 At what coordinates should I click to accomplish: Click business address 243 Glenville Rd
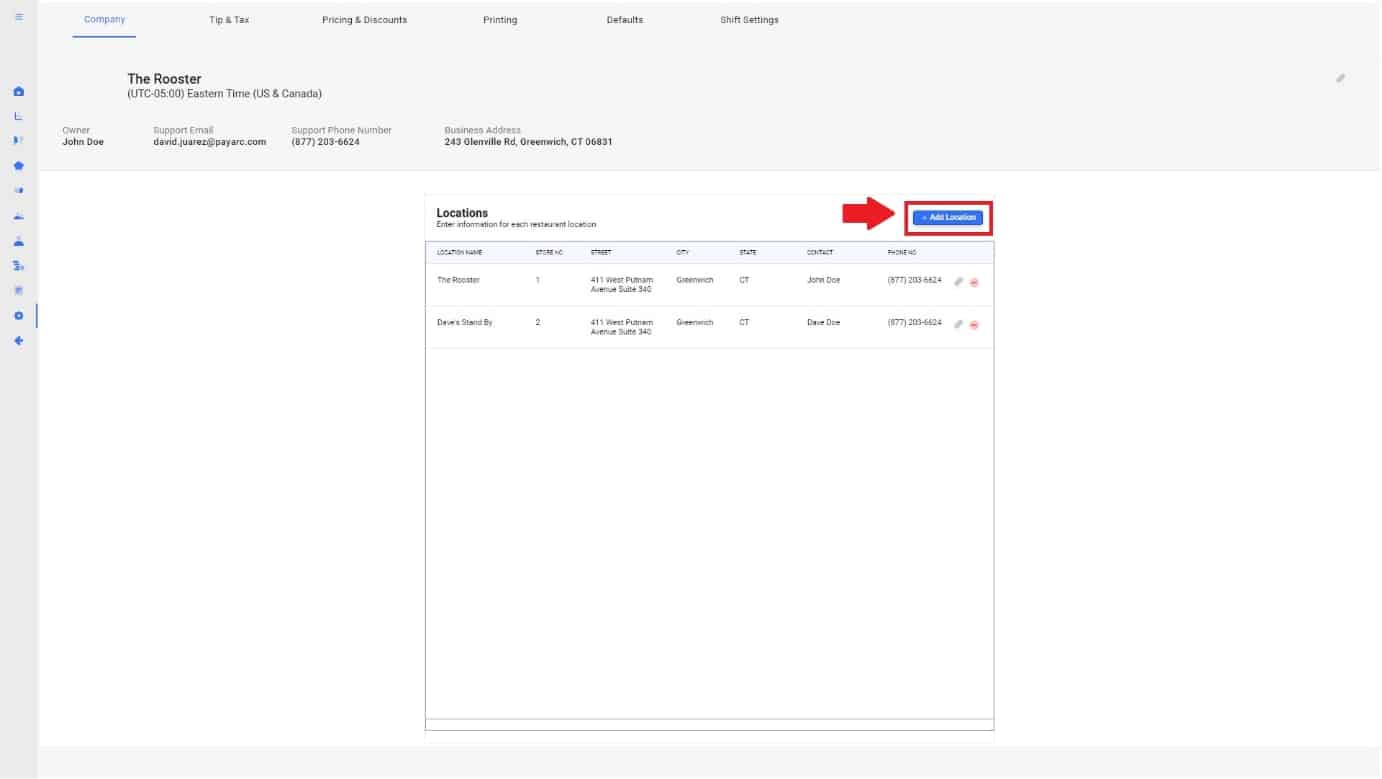[528, 142]
